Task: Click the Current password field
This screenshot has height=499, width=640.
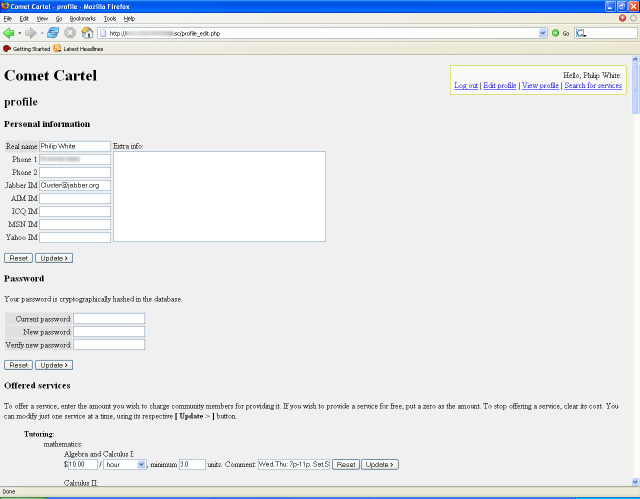Action: (x=109, y=319)
